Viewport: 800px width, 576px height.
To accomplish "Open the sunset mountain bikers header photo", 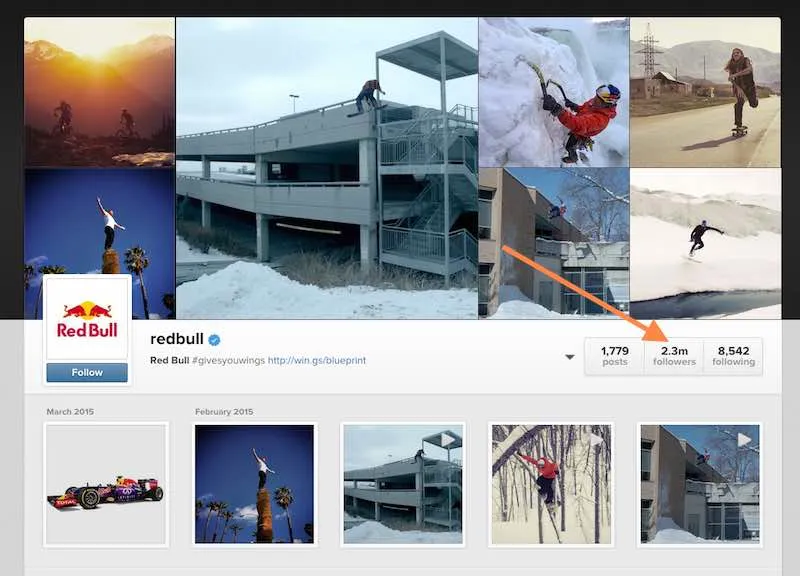I will [99, 92].
